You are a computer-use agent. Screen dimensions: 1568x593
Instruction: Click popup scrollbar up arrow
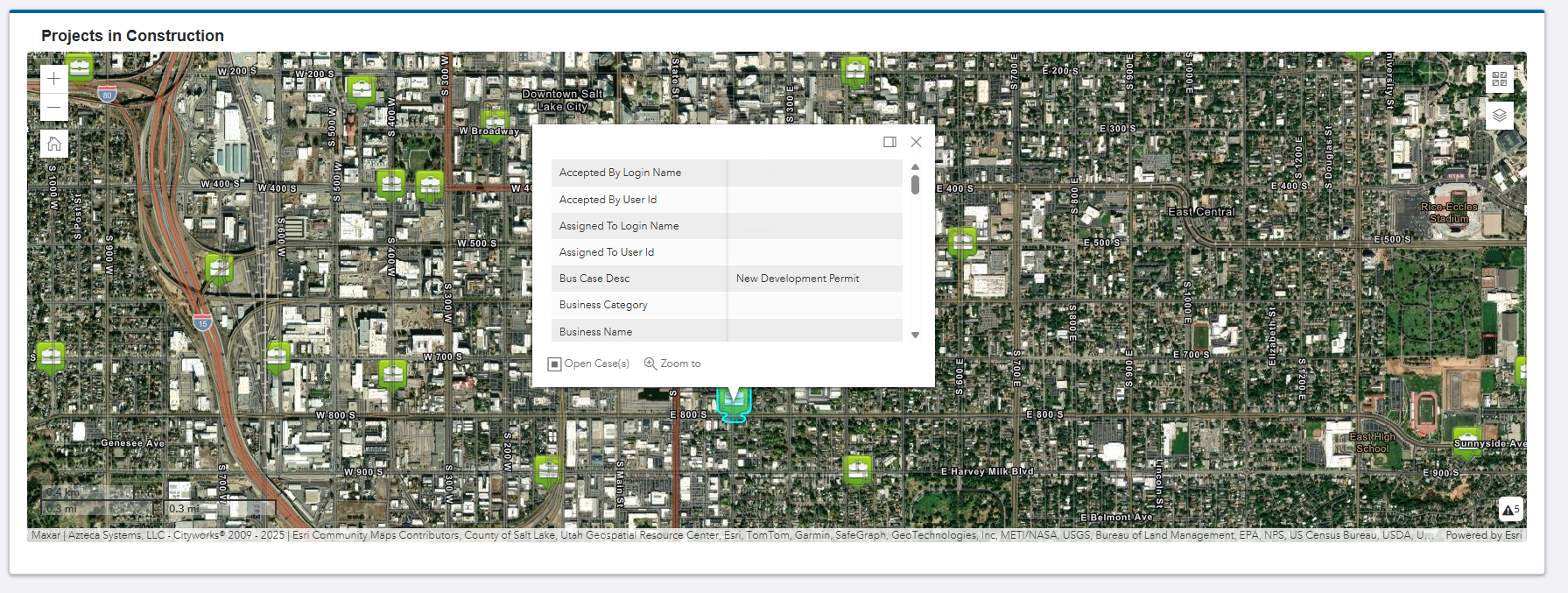915,166
